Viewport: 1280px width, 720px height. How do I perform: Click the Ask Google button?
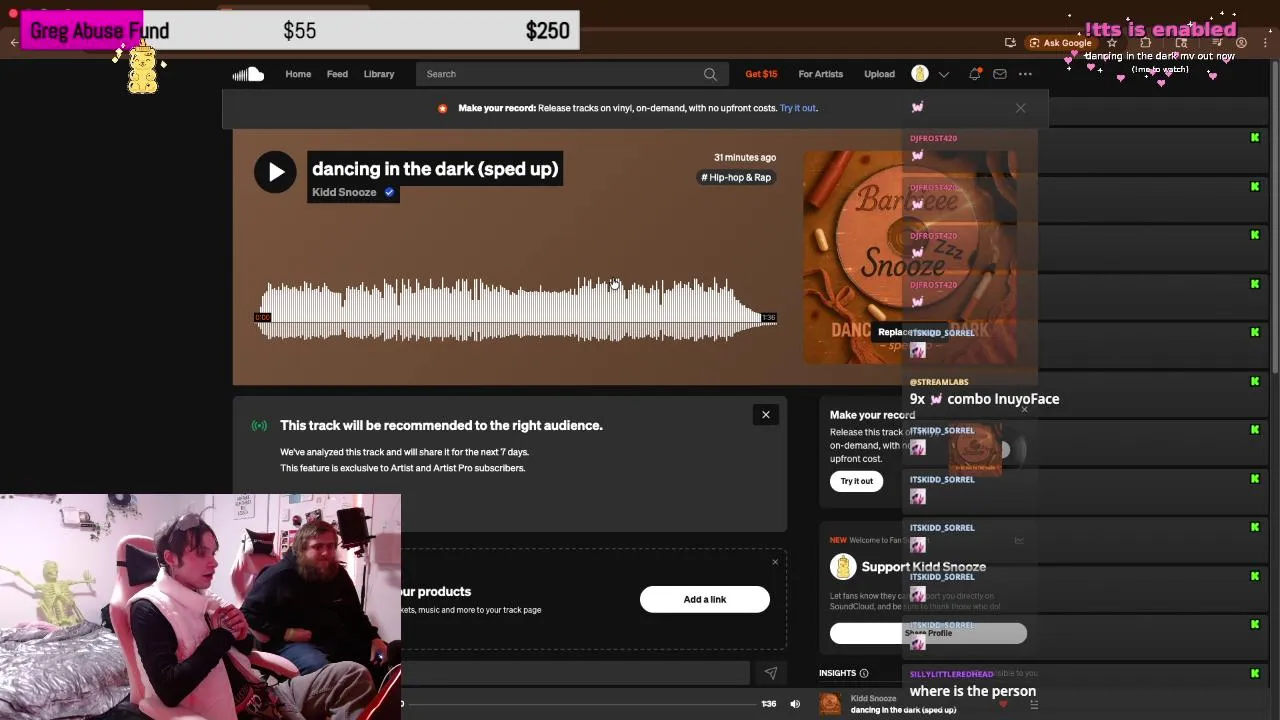click(x=1061, y=43)
